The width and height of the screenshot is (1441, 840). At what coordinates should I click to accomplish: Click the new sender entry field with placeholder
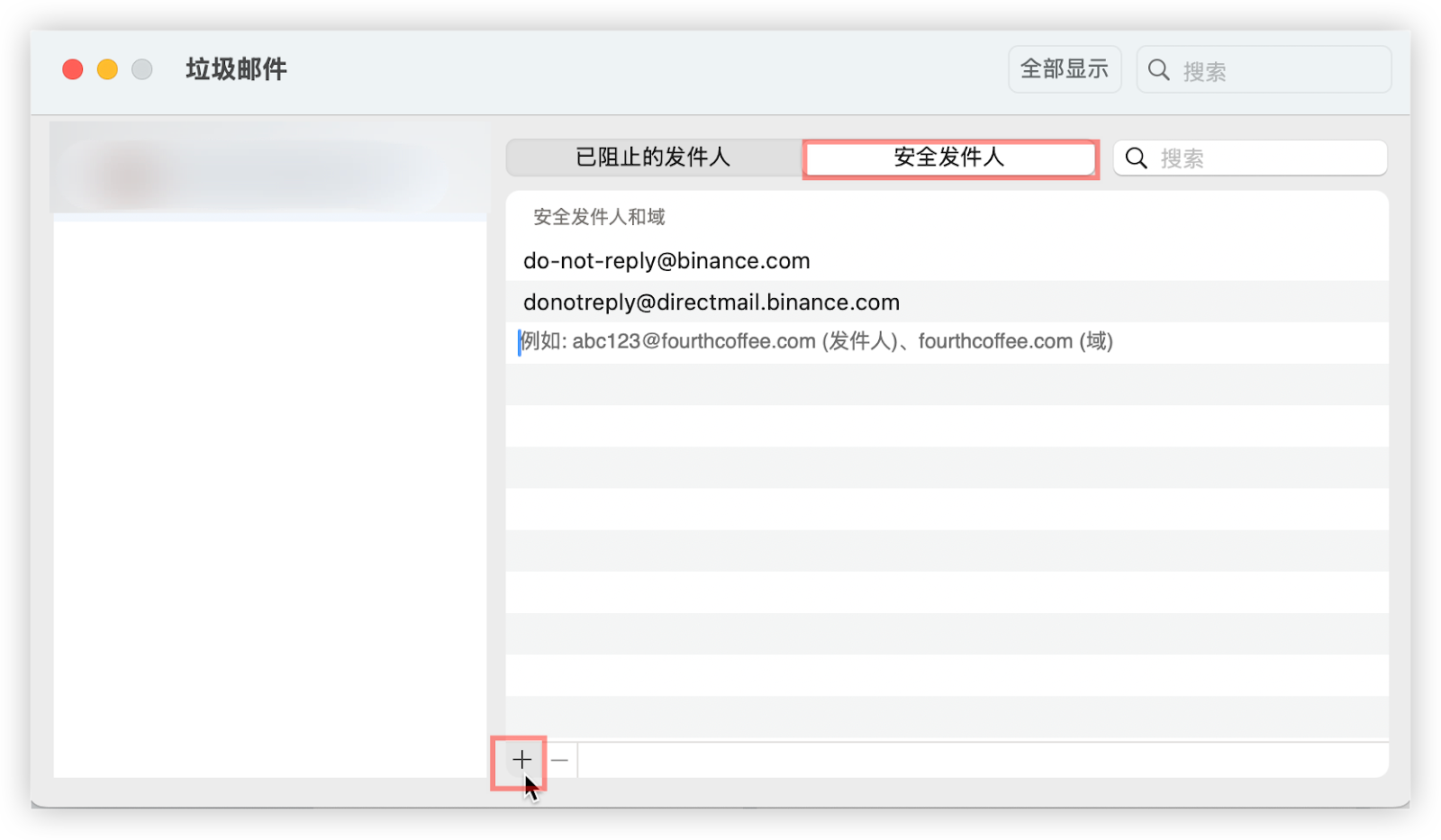[x=816, y=342]
